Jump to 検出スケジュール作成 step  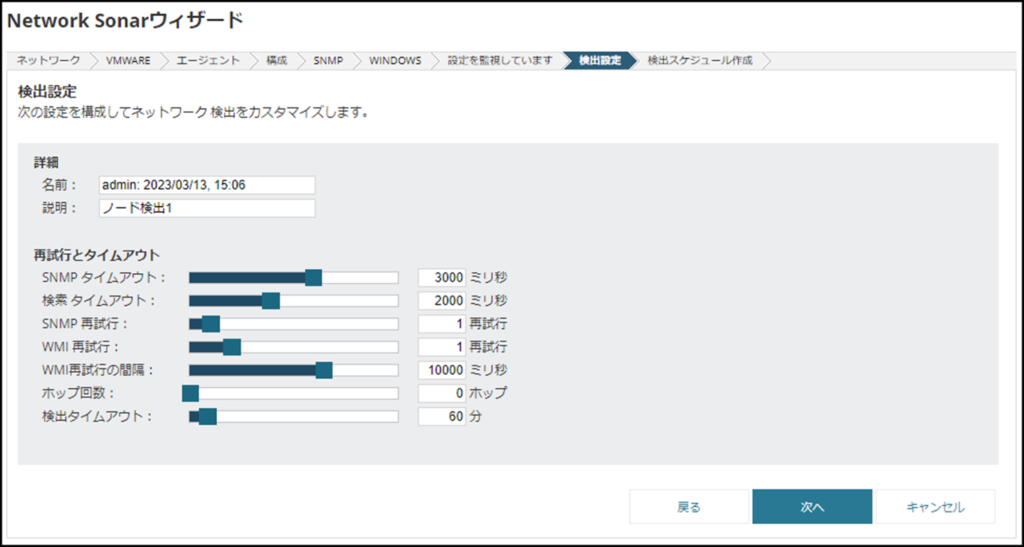click(x=699, y=61)
